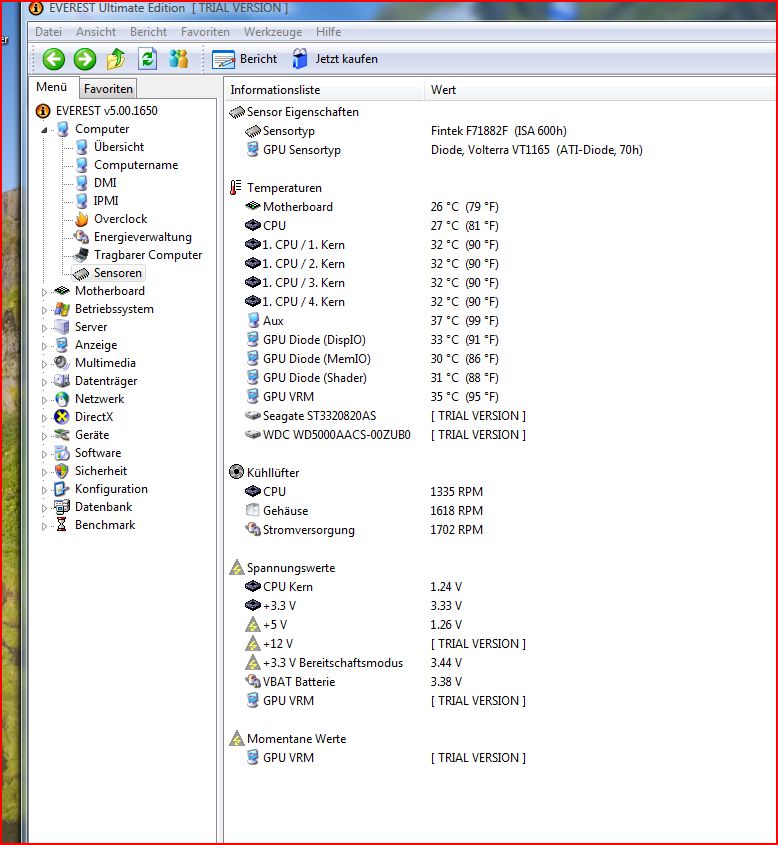Viewport: 778px width, 845px height.
Task: Click the Multimedia speaker icon
Action: coord(62,363)
